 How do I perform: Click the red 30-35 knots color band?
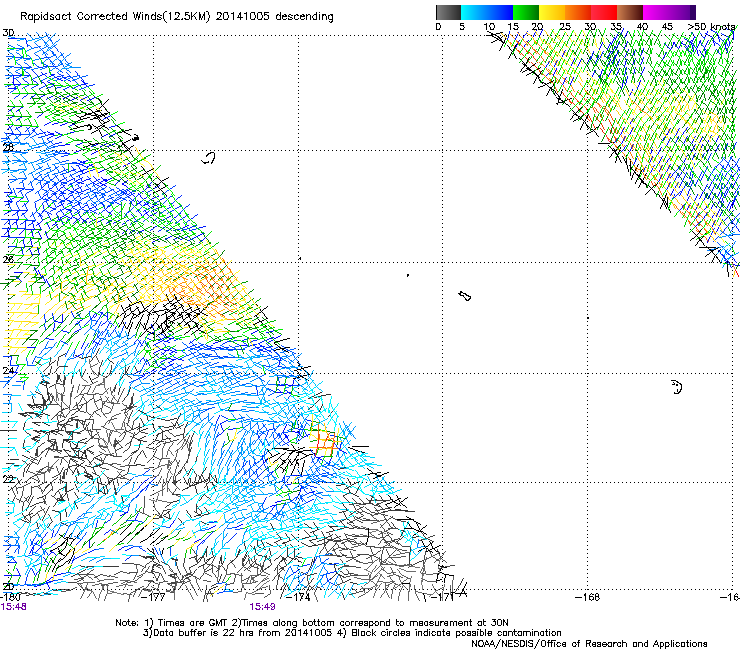pos(604,12)
